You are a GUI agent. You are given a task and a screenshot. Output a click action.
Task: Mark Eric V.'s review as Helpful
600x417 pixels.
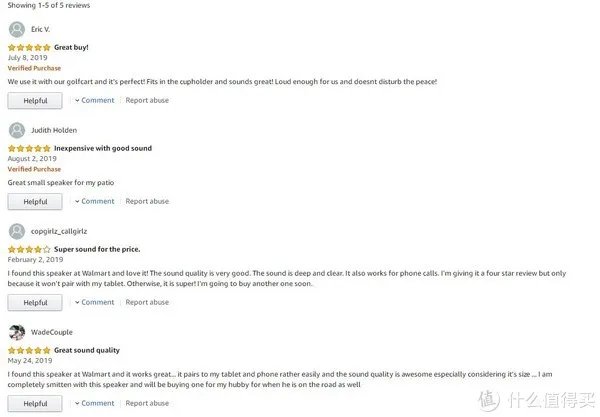(x=35, y=101)
